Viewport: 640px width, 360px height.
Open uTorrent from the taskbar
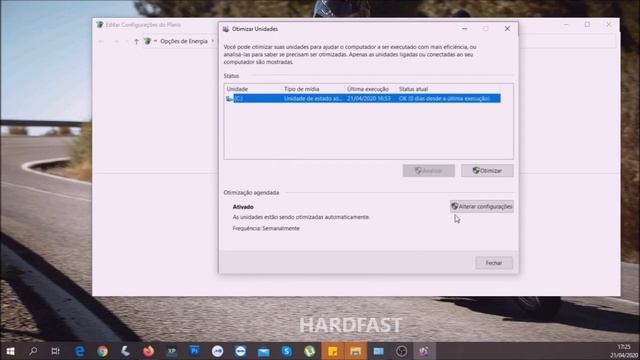309,351
